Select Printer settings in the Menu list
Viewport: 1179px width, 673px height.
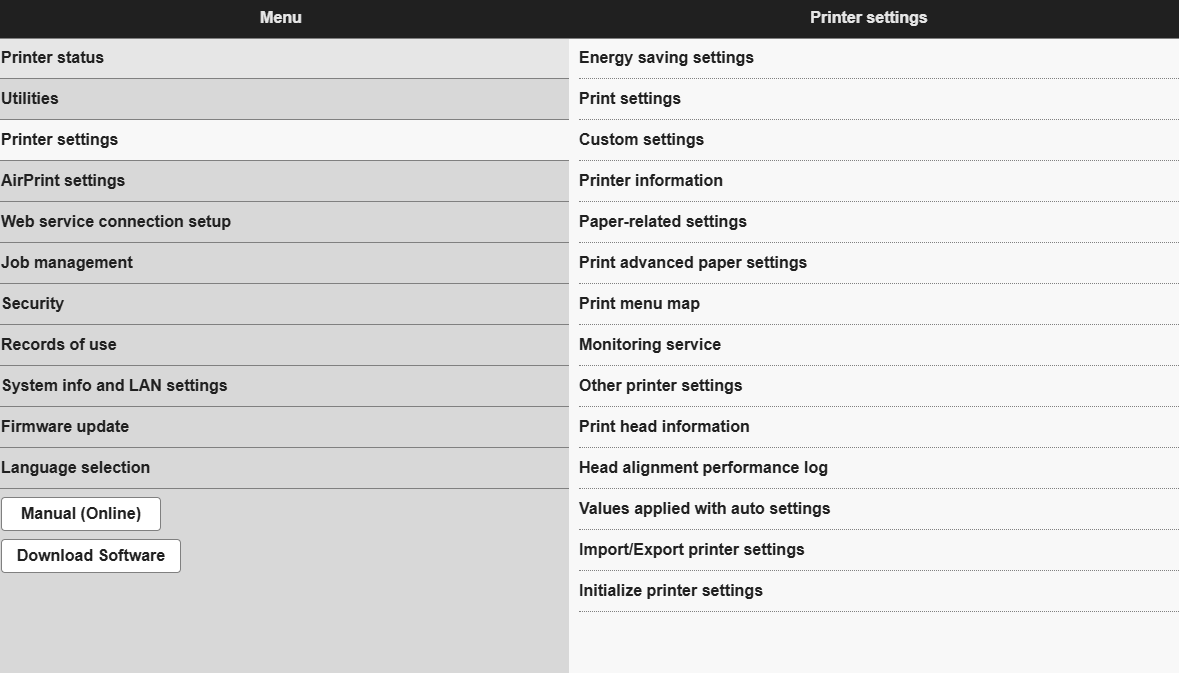60,139
